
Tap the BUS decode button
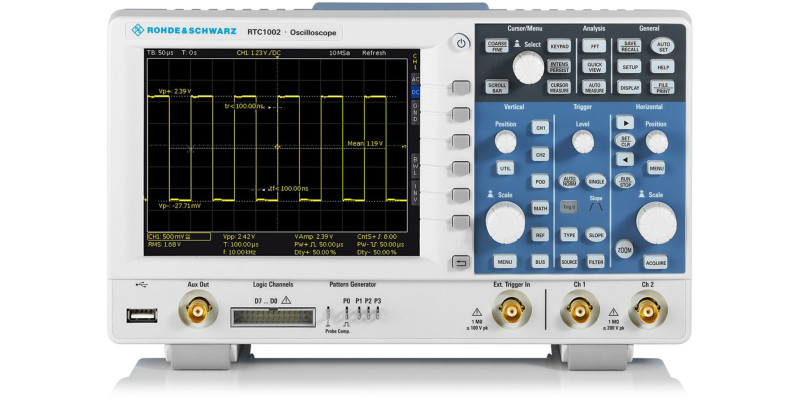pos(540,262)
